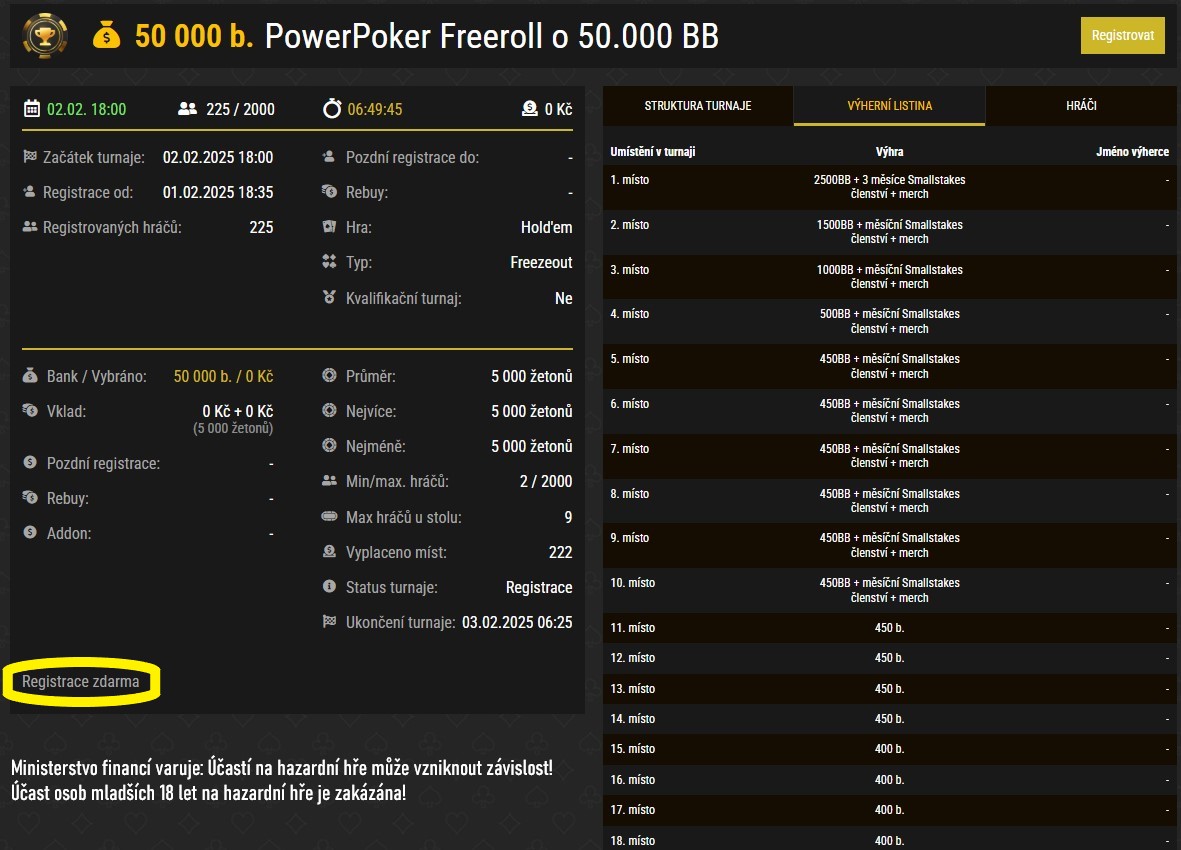Click the 50 000 b. / 0 Kč bank value

[223, 376]
